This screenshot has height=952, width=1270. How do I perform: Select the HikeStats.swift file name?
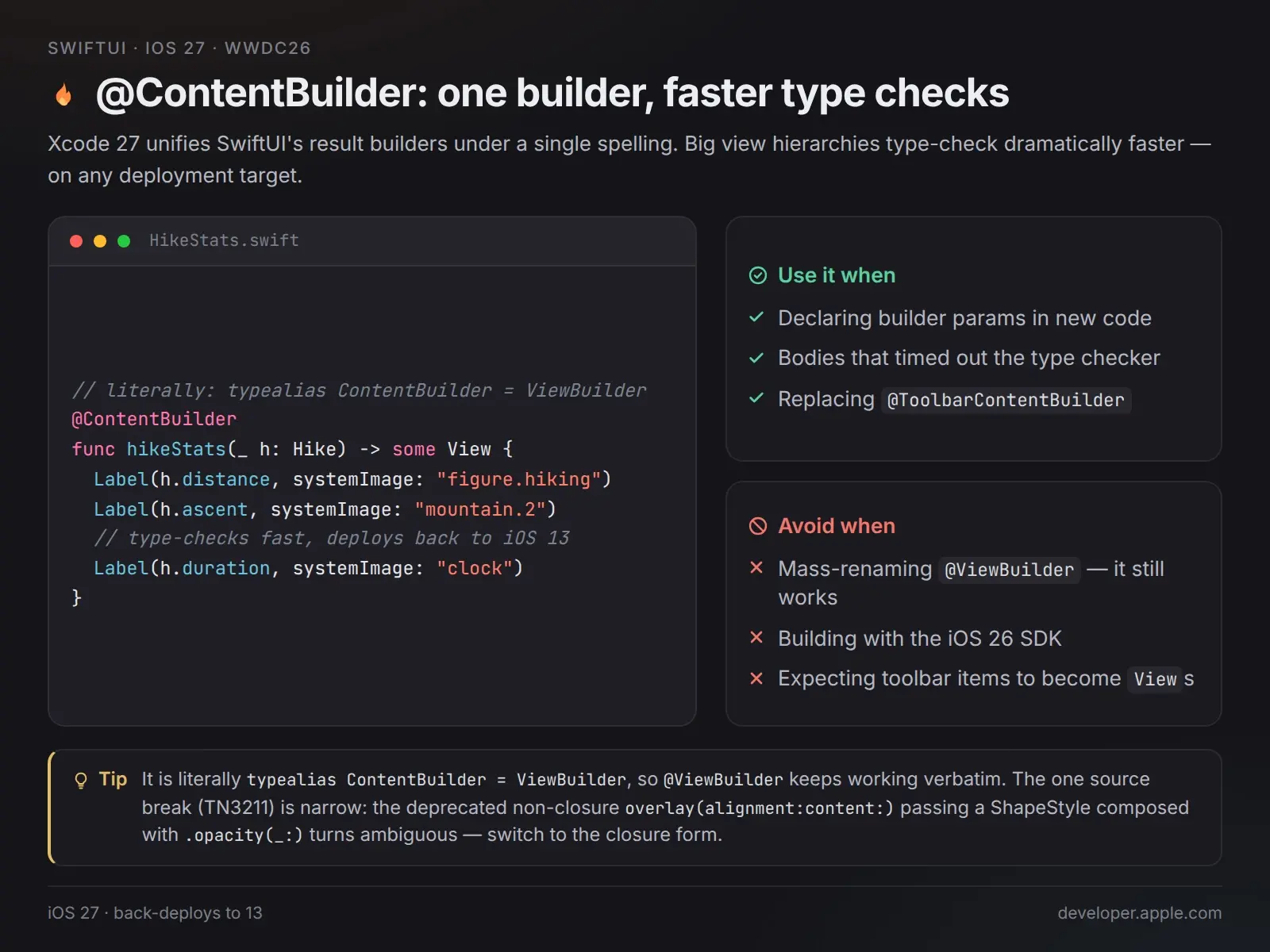tap(225, 240)
